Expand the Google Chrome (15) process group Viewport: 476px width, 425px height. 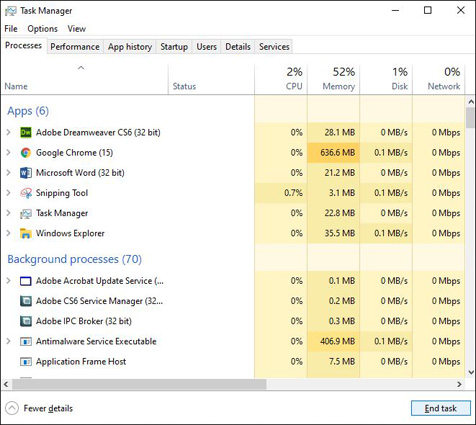[x=9, y=153]
